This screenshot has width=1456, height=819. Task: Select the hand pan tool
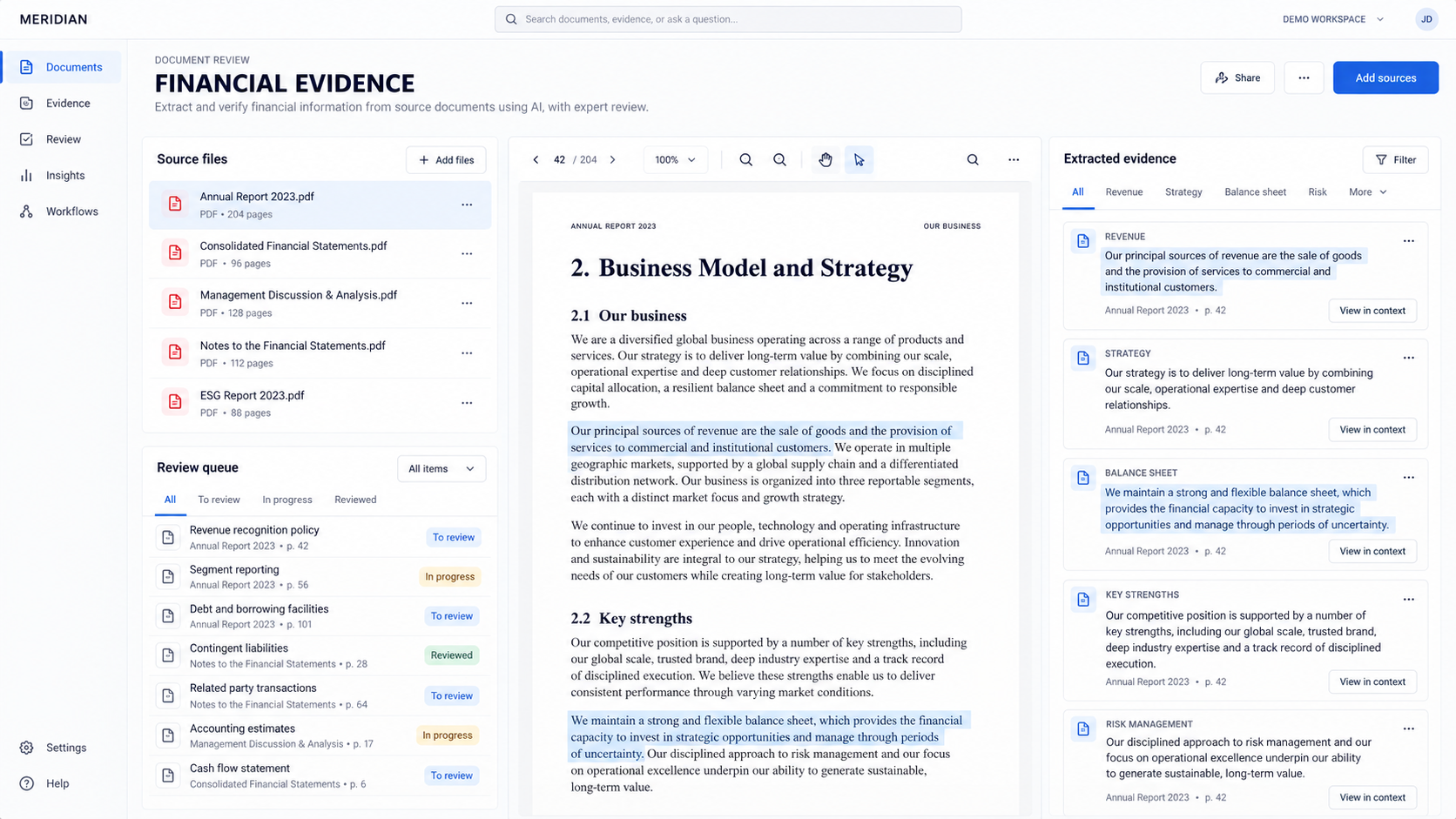826,160
